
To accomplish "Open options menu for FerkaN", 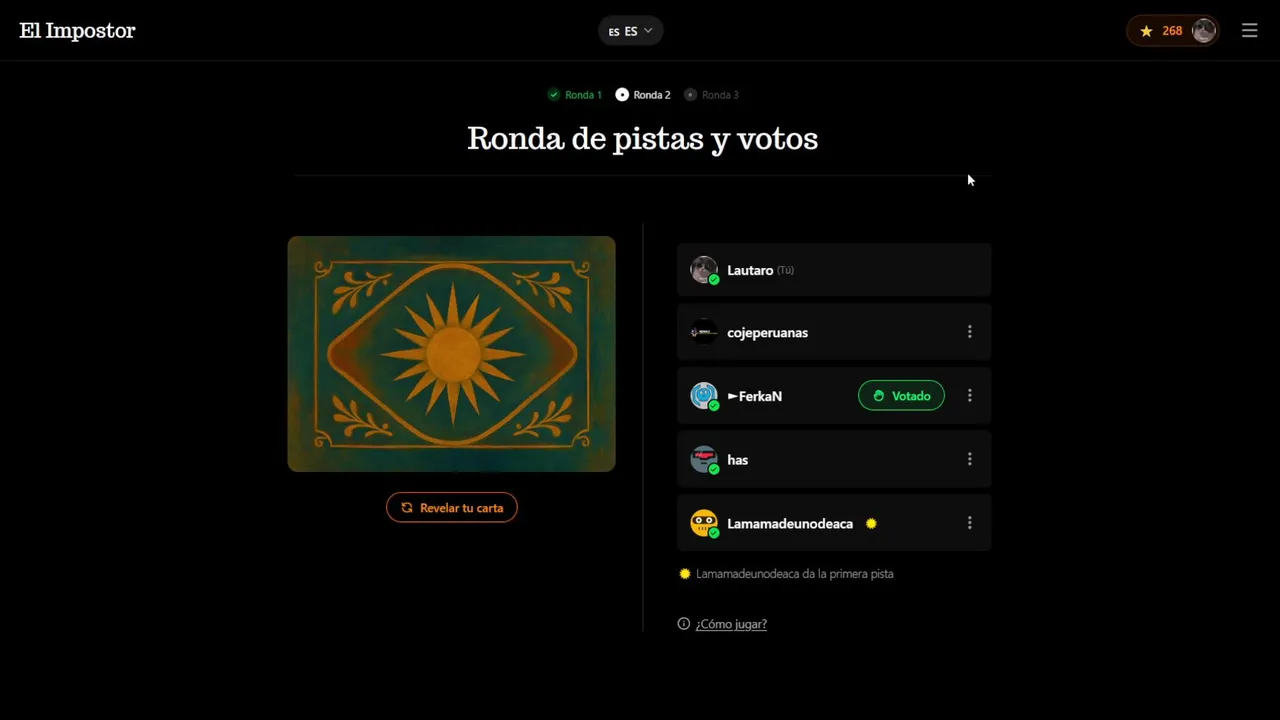I will 969,396.
